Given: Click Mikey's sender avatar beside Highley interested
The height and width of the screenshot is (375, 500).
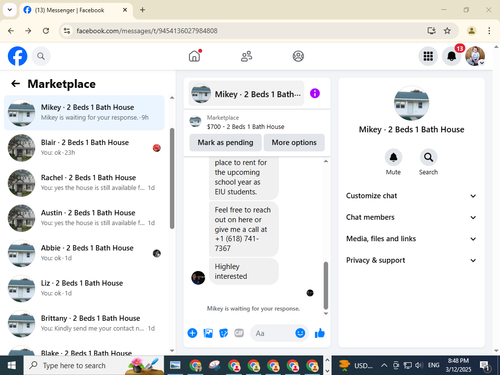Looking at the screenshot, I should 198,277.
